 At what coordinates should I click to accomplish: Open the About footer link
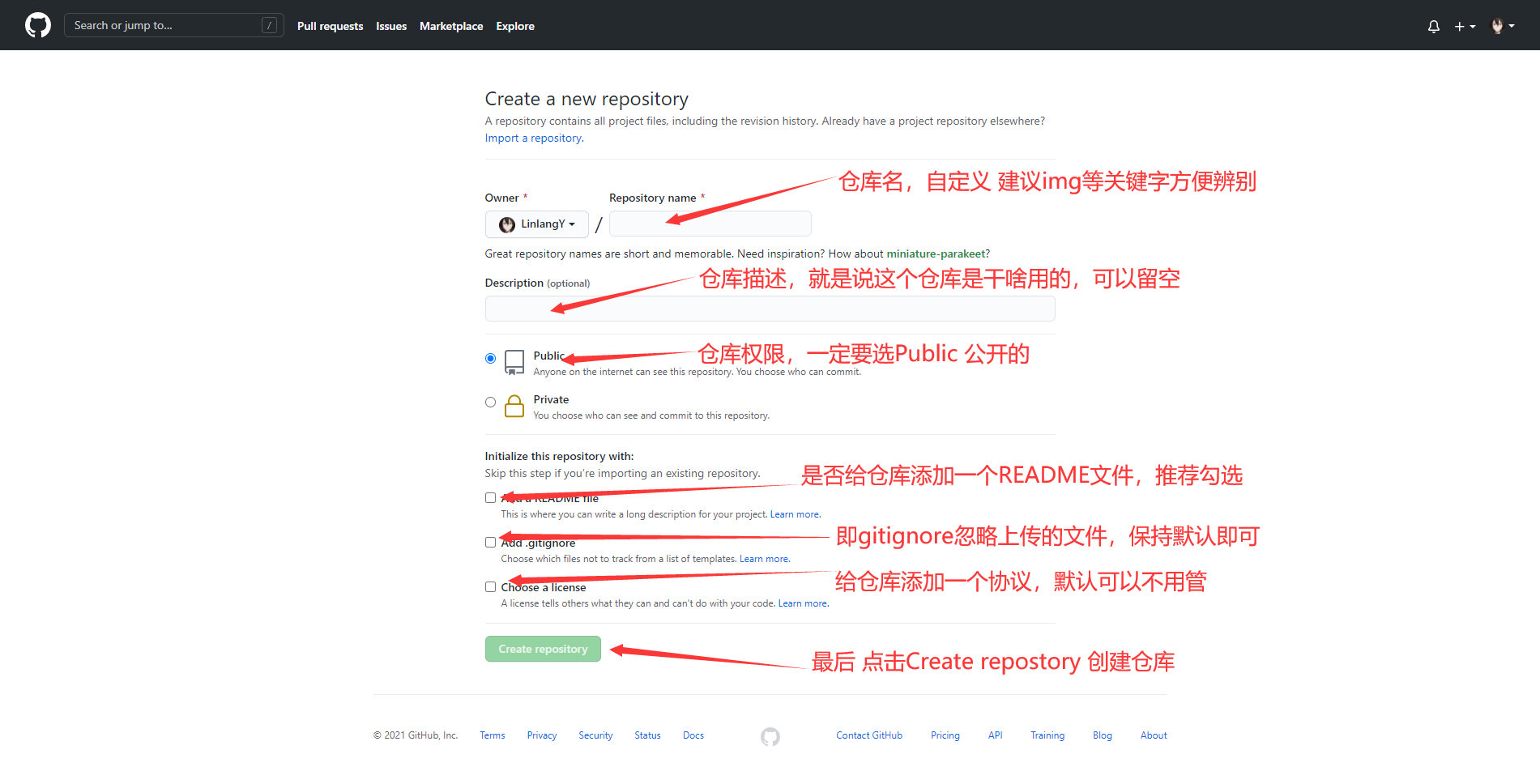1154,735
